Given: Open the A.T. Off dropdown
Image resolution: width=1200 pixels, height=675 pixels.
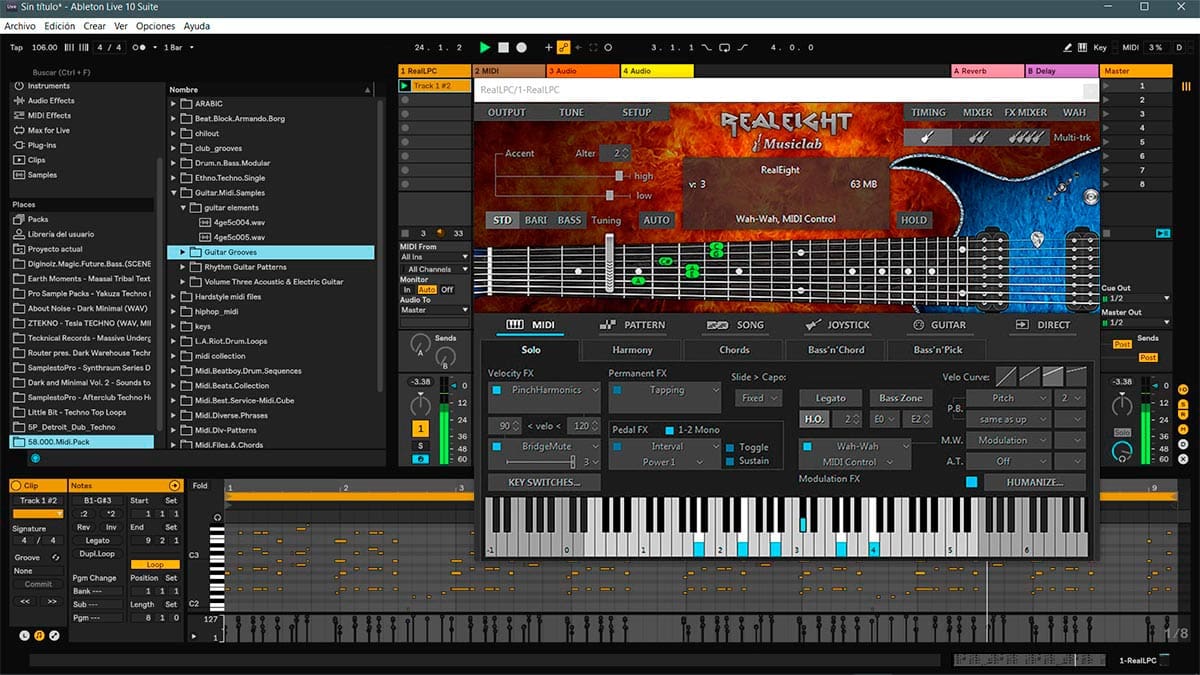Looking at the screenshot, I should click(x=1008, y=461).
